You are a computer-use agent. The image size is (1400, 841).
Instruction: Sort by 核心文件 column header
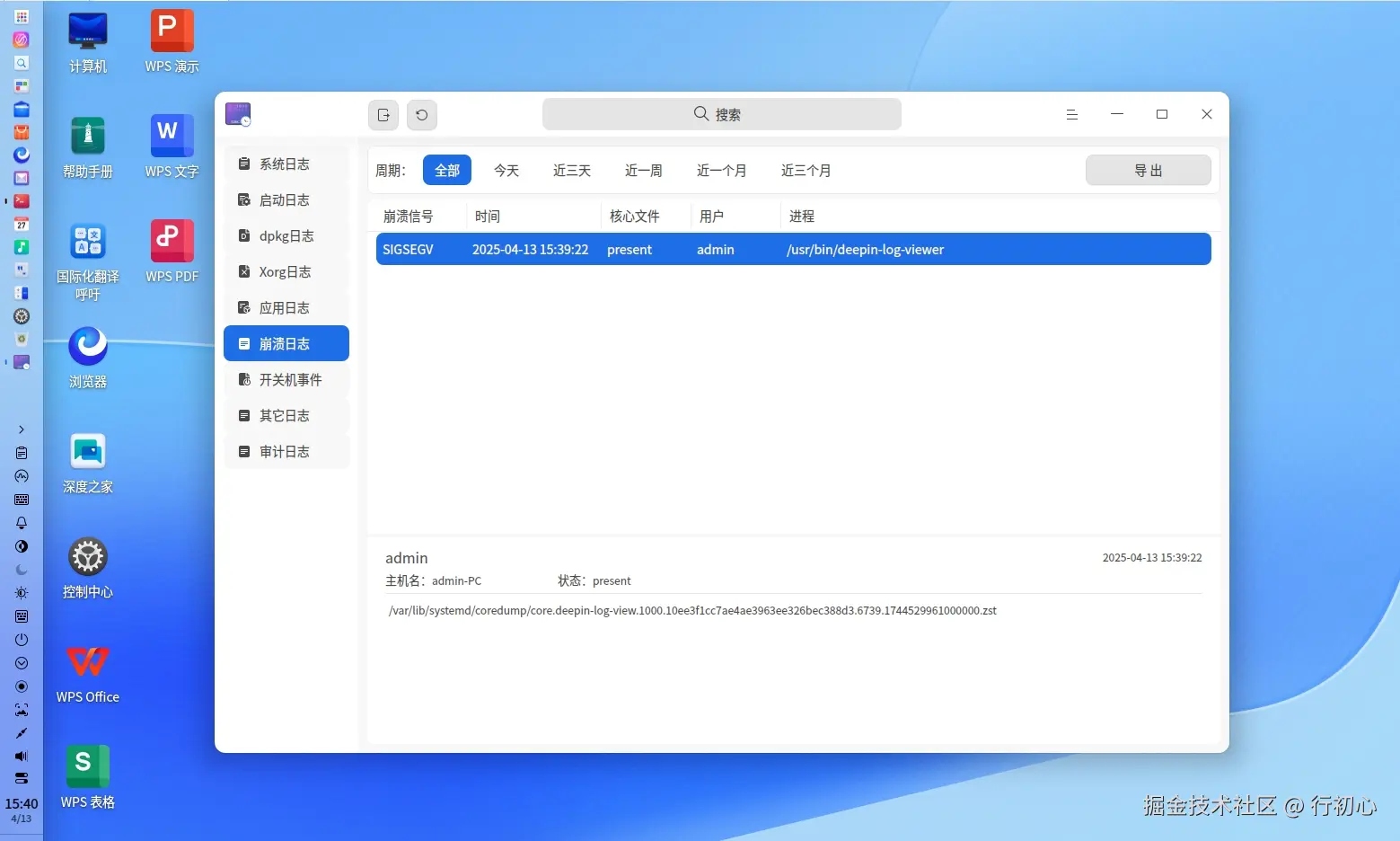click(x=635, y=217)
